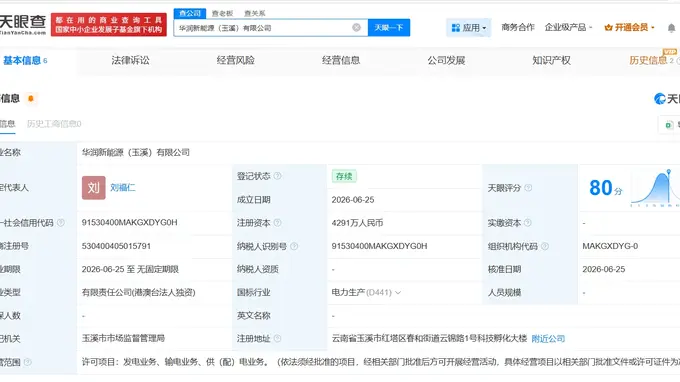The image size is (680, 382).
Task: Click the 天眼评分 score distribution chart
Action: click(656, 188)
